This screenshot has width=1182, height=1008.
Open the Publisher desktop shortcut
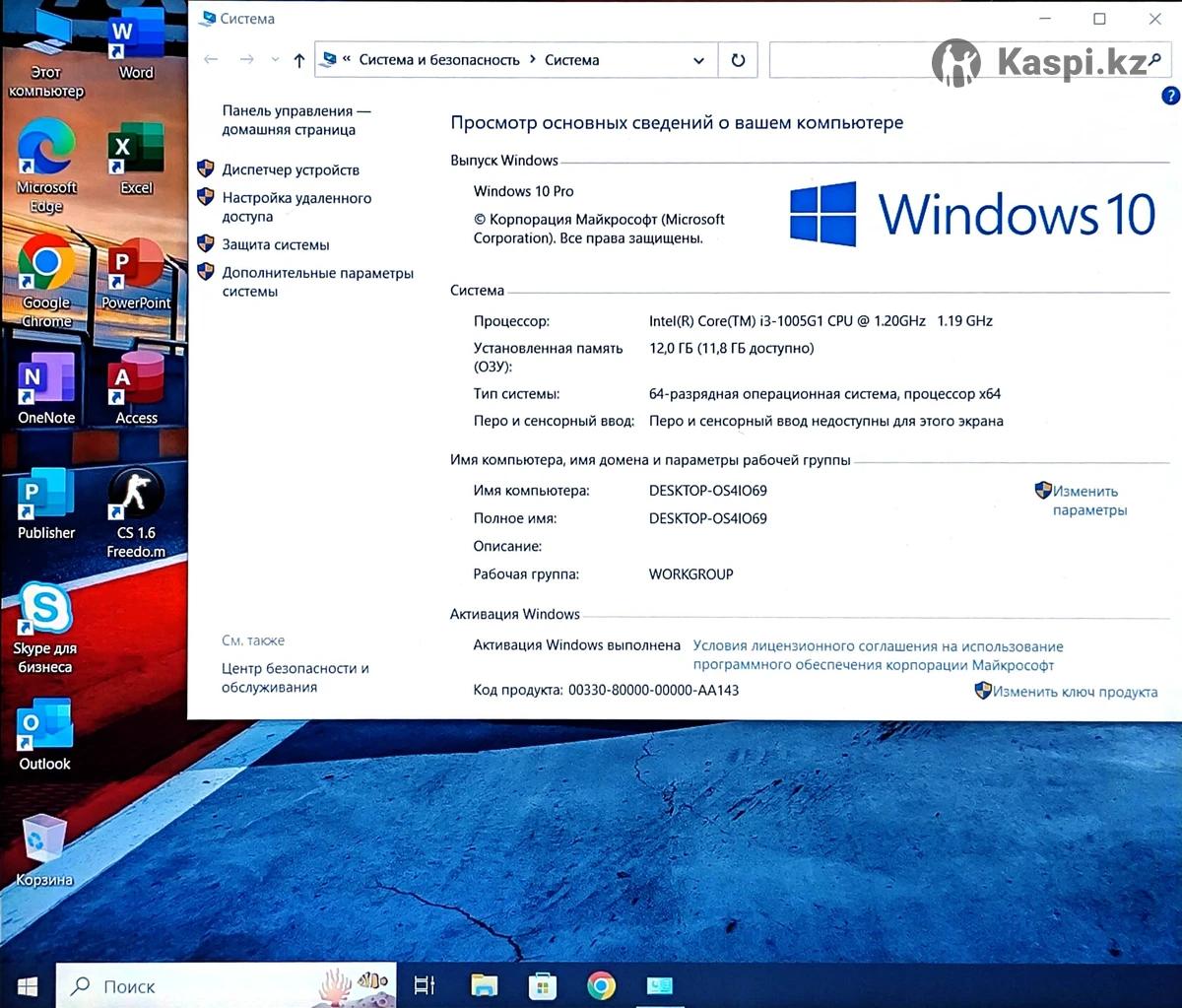(46, 504)
